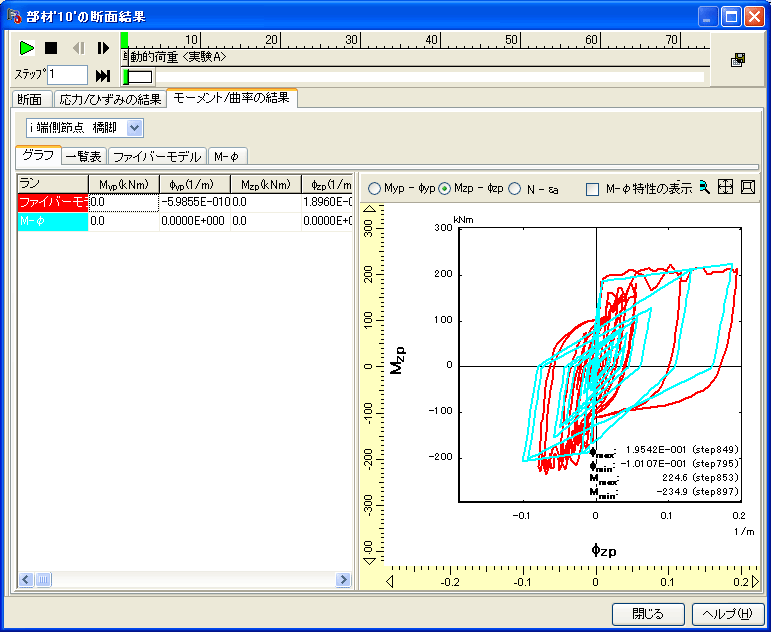Screen dimensions: 771x632
Task: Maximize the 部材'10'の断面結果 window
Action: pyautogui.click(x=731, y=18)
